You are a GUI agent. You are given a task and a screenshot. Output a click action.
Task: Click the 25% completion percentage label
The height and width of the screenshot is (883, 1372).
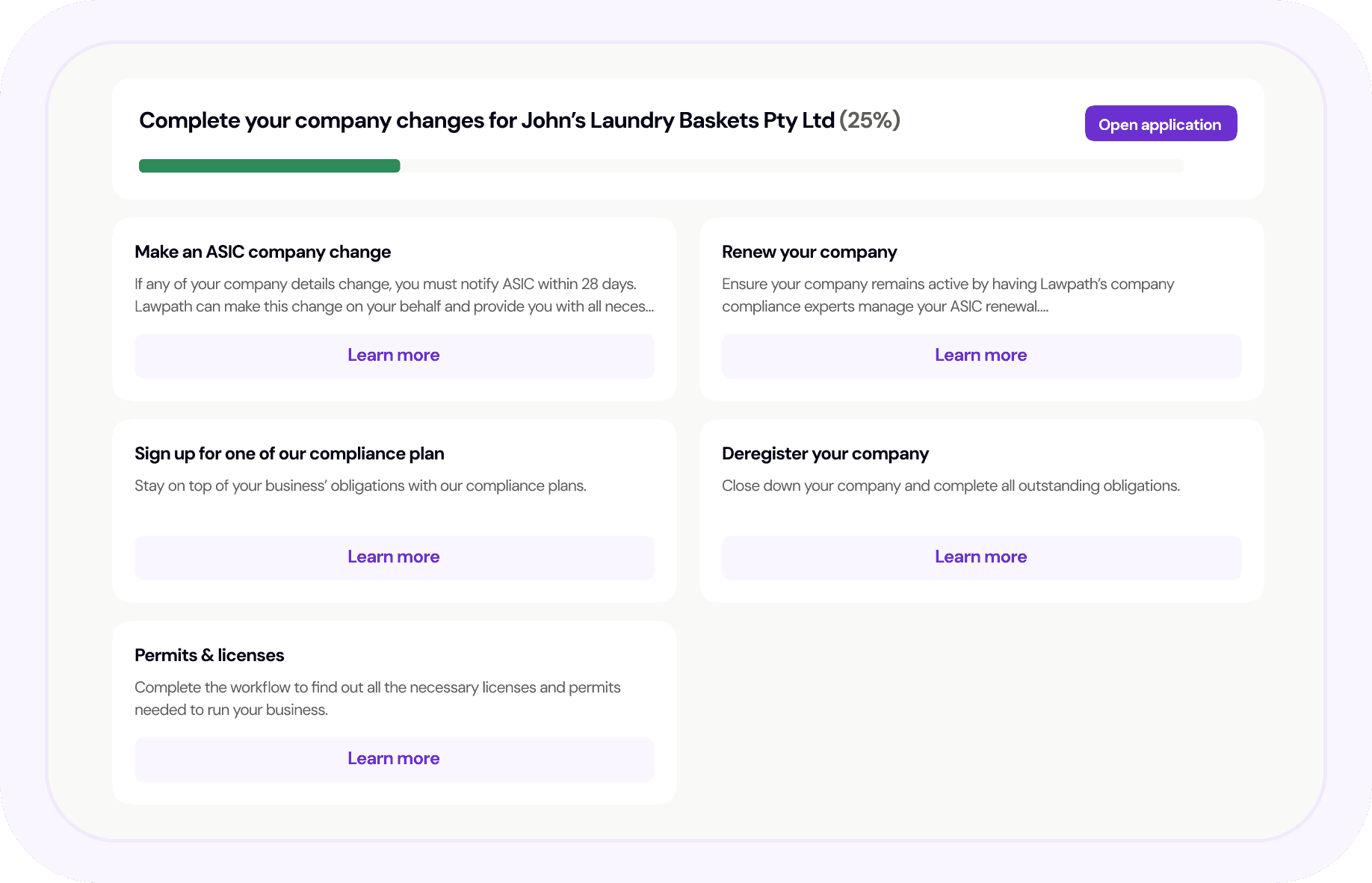[x=869, y=121]
